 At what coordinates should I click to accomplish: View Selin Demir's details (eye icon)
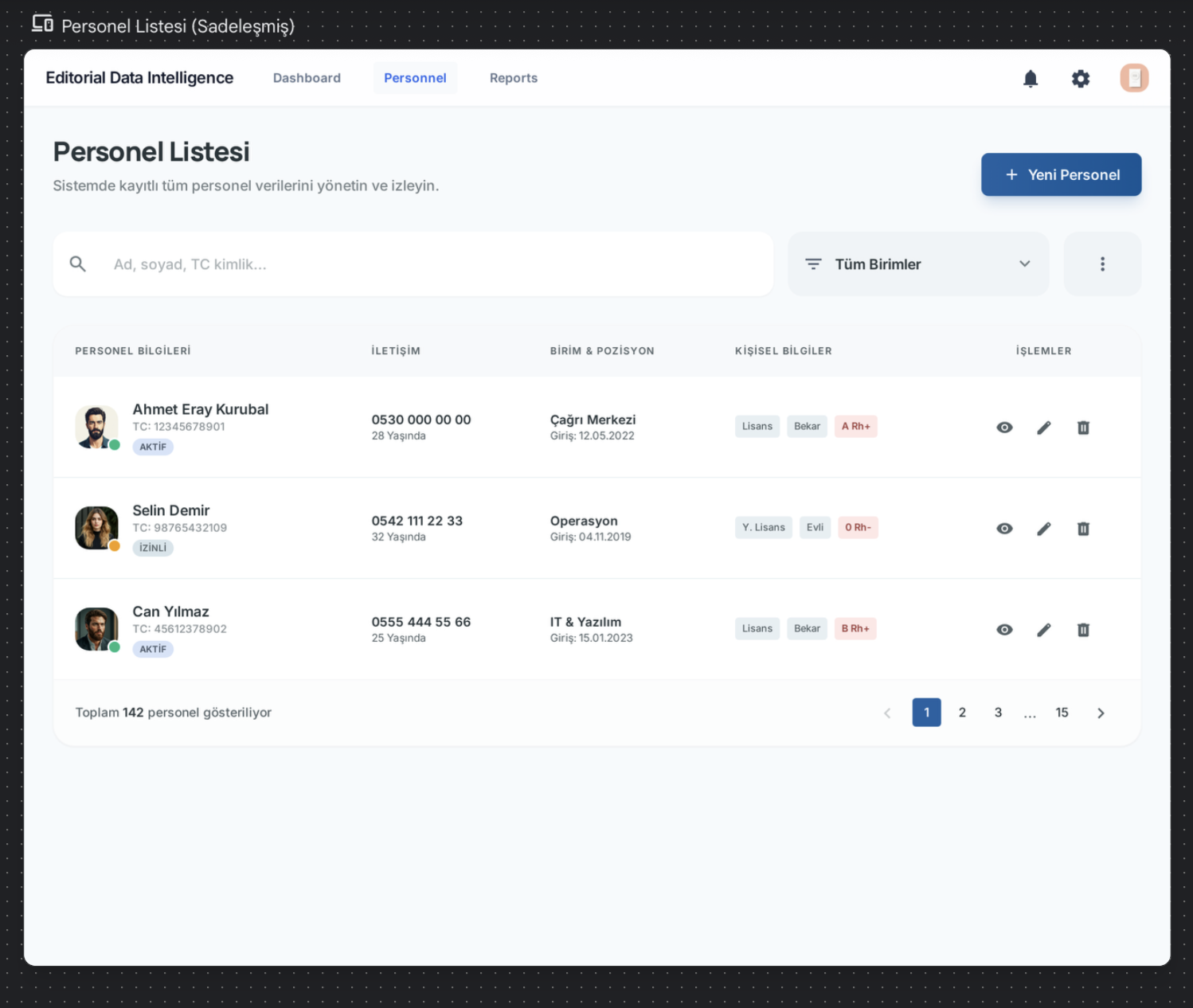[x=1004, y=529]
